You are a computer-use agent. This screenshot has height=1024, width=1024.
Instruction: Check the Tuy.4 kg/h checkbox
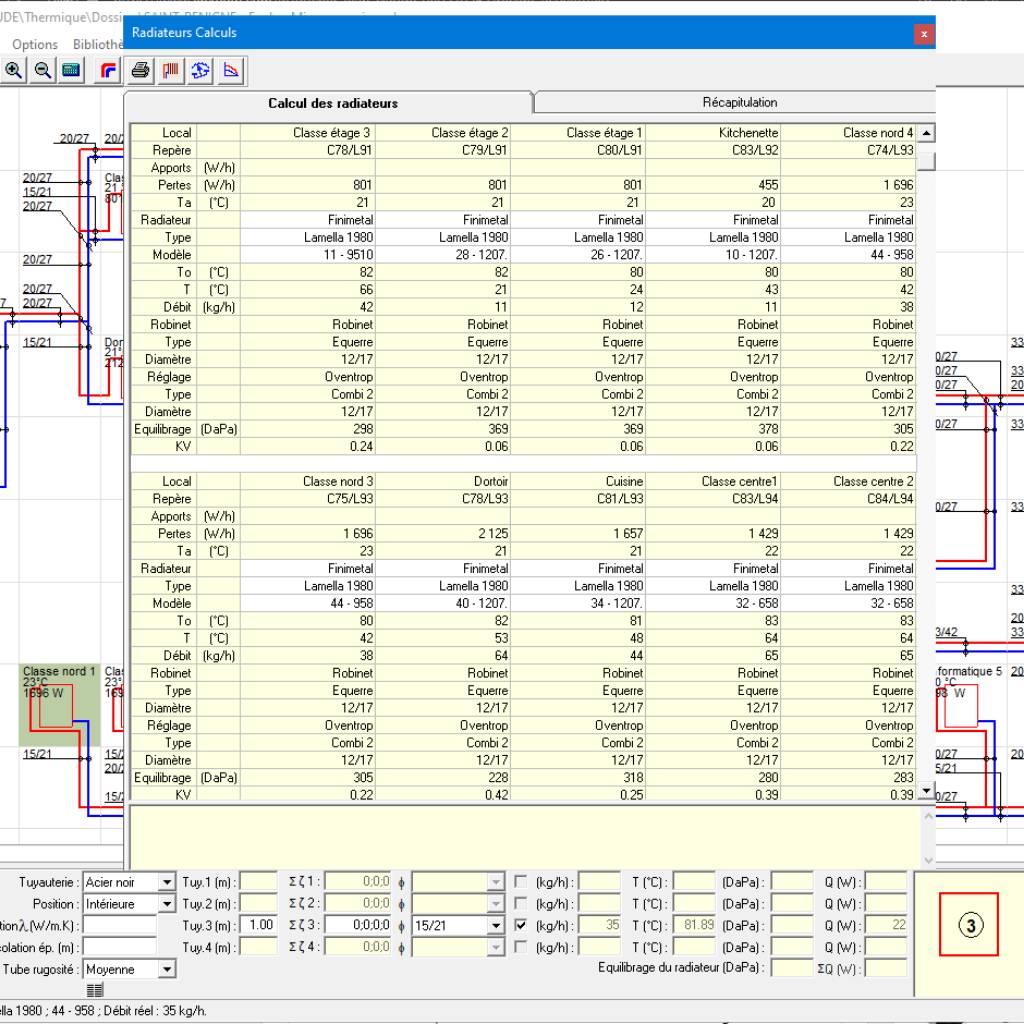coord(521,948)
